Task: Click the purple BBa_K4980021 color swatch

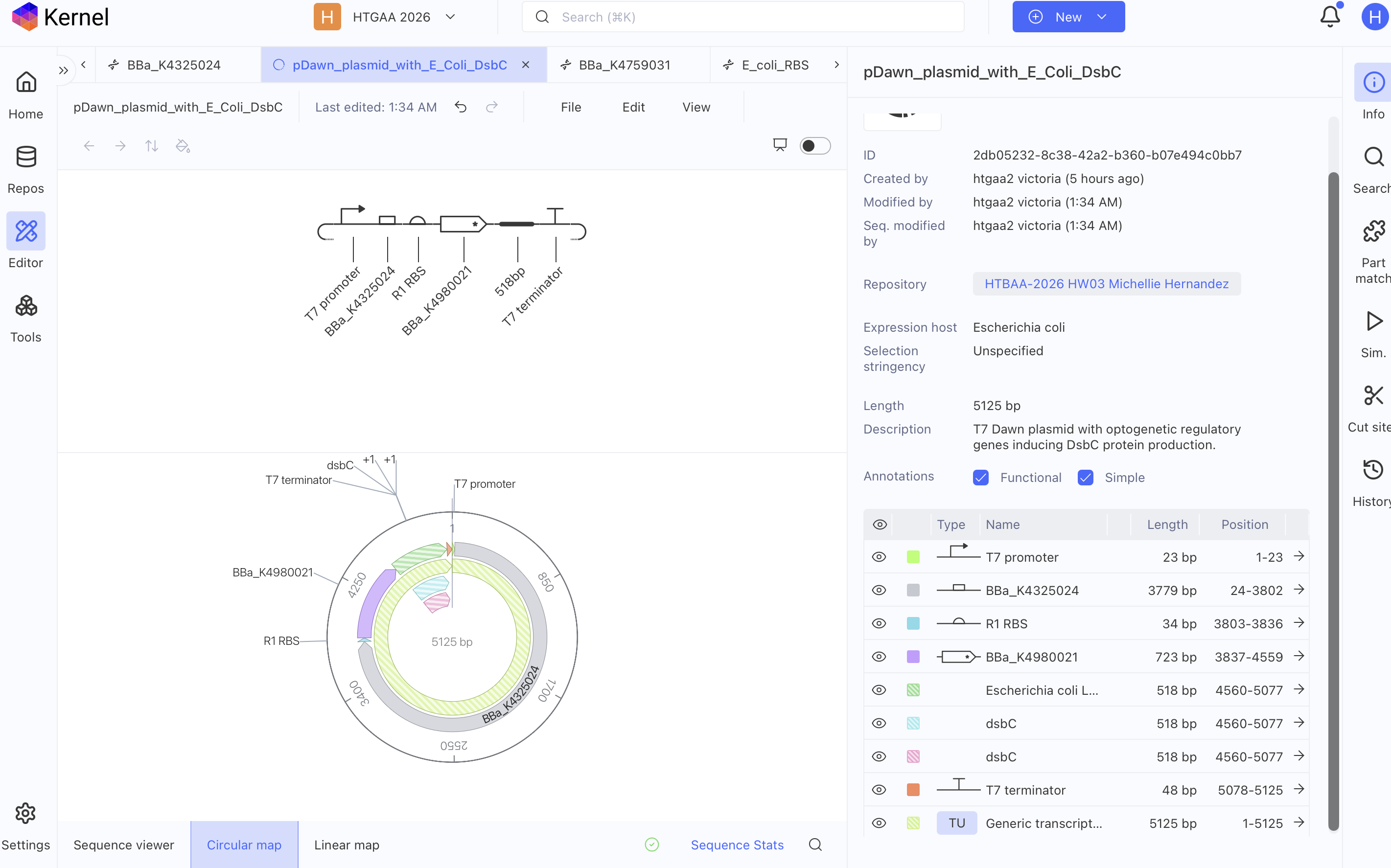Action: tap(913, 657)
